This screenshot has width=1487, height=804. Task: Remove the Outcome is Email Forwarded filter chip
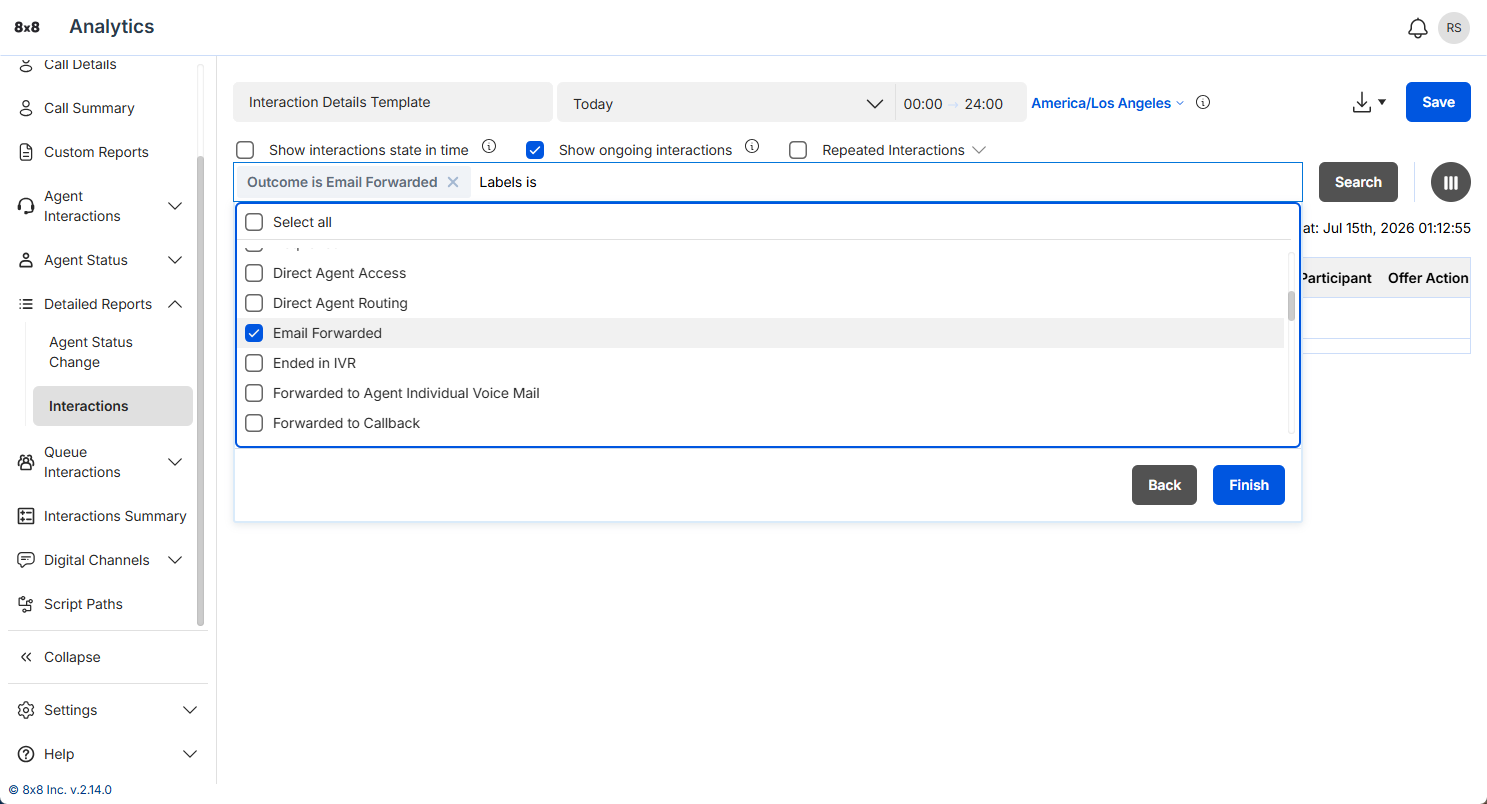point(453,182)
